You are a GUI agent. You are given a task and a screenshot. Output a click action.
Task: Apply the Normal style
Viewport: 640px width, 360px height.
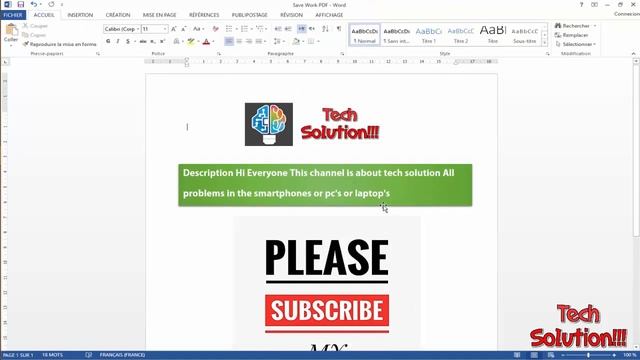click(x=364, y=35)
